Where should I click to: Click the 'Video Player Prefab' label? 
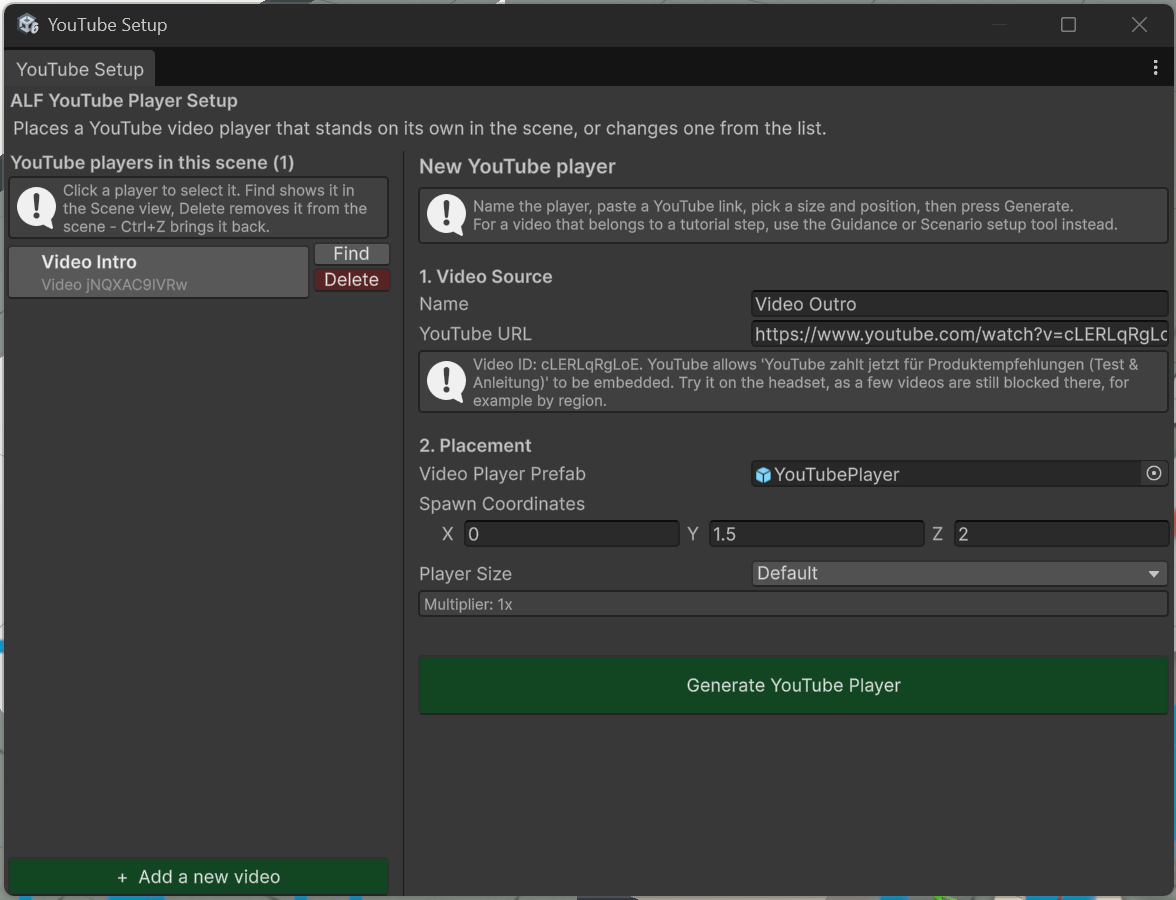pos(502,474)
